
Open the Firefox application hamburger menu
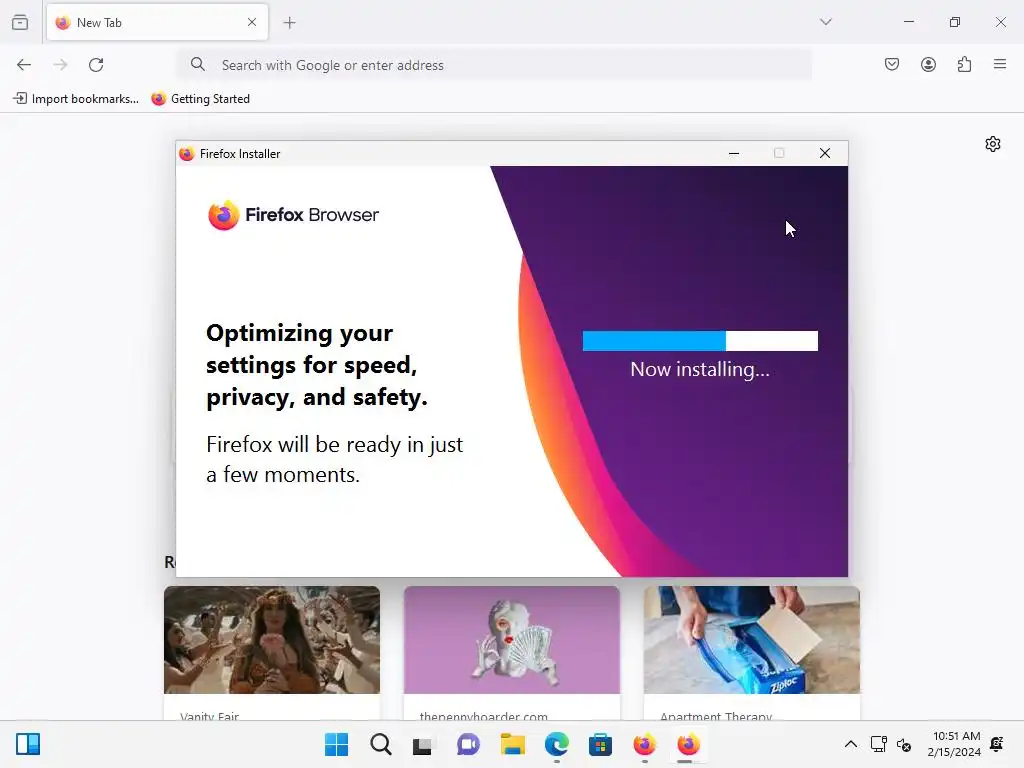[x=1000, y=64]
